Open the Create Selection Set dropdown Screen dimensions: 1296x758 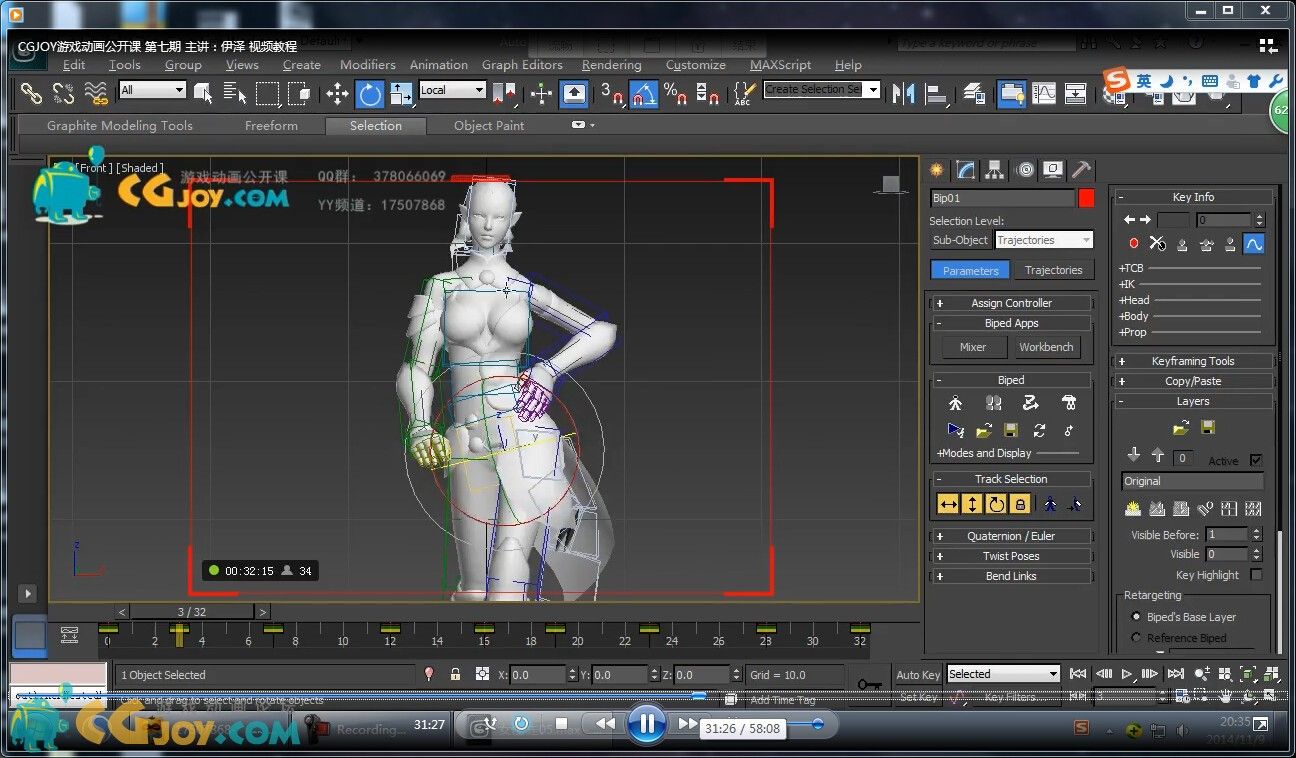[x=821, y=89]
